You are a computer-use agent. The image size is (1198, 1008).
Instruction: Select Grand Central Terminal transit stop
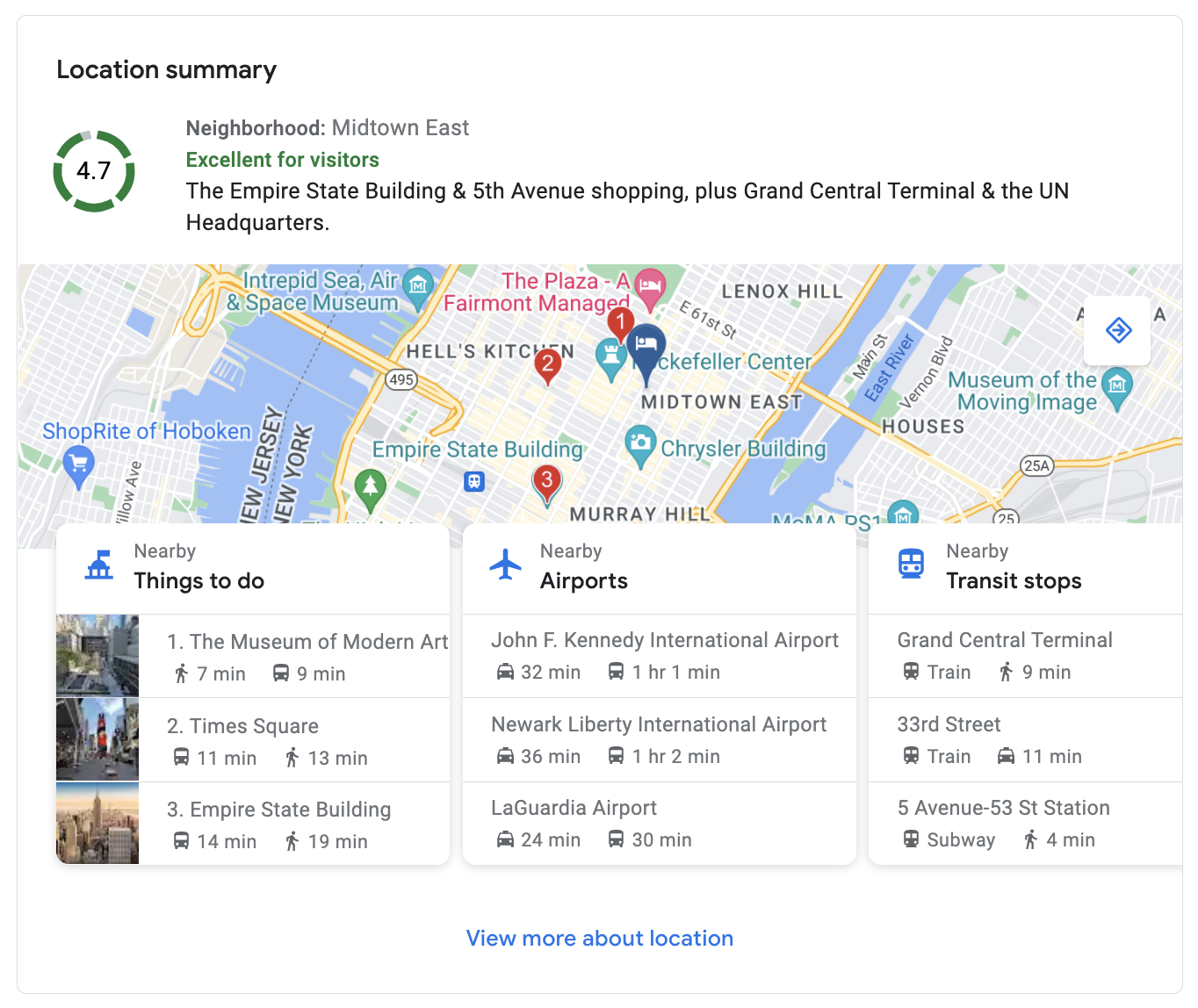[1025, 655]
